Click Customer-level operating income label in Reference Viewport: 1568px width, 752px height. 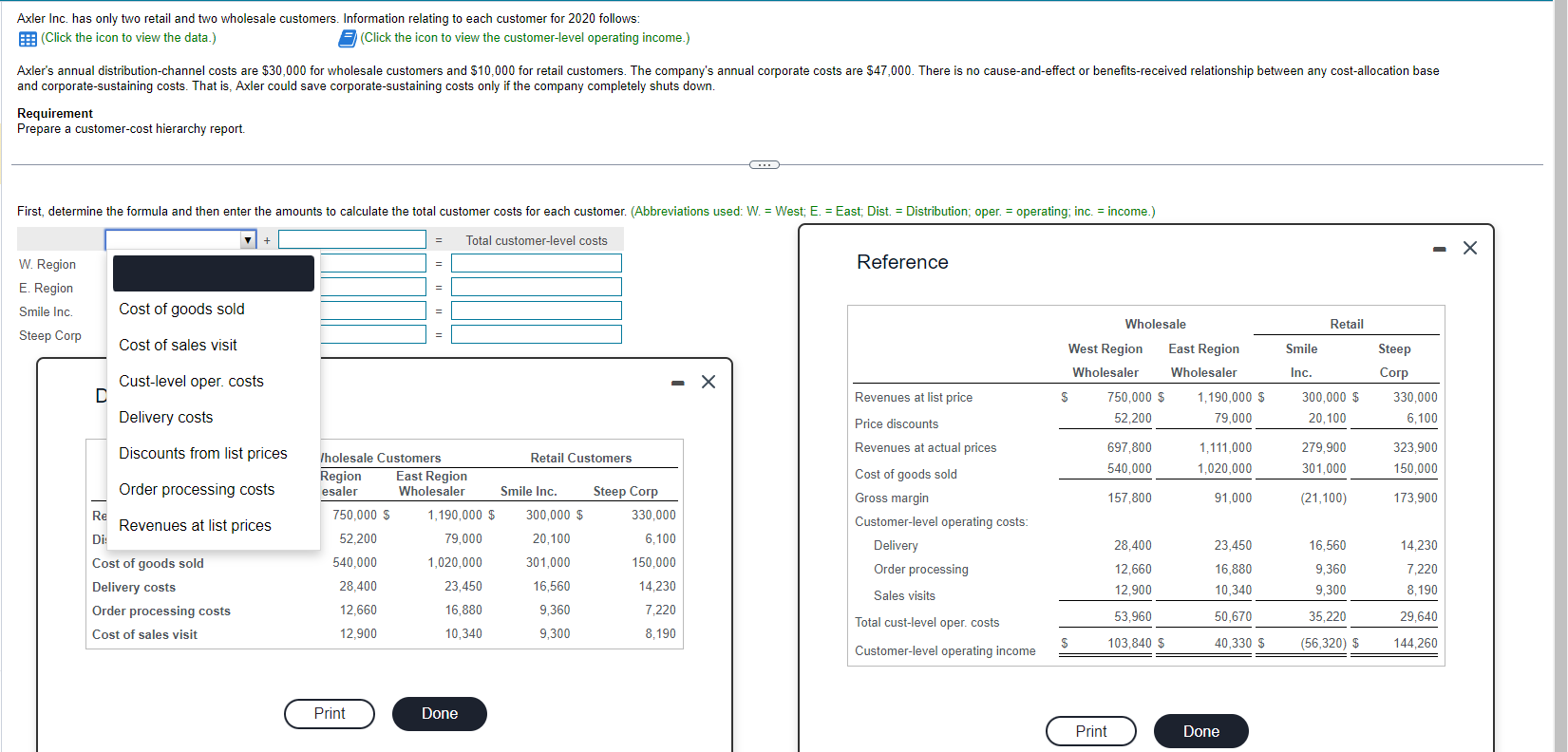click(x=945, y=650)
